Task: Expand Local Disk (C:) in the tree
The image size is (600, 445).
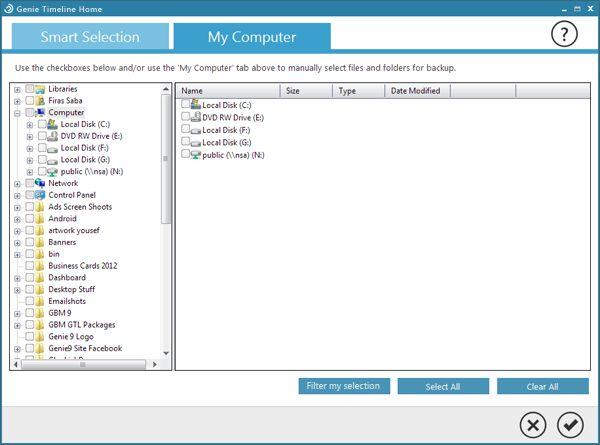Action: click(x=30, y=125)
